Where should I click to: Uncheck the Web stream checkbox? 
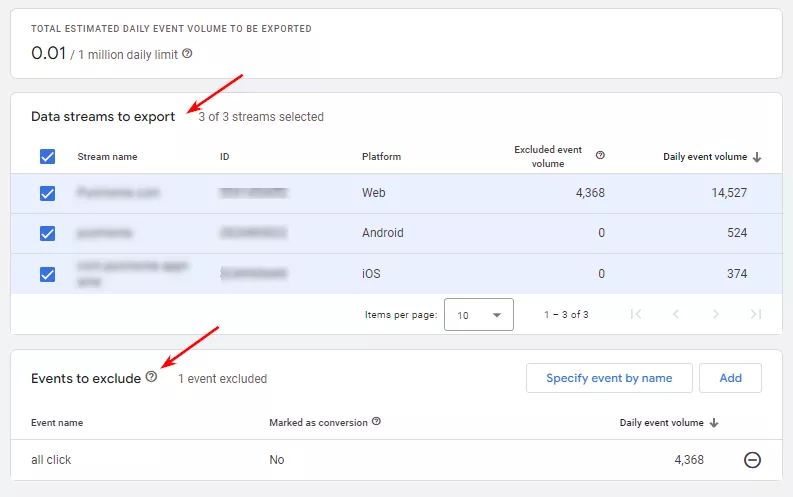[x=48, y=193]
